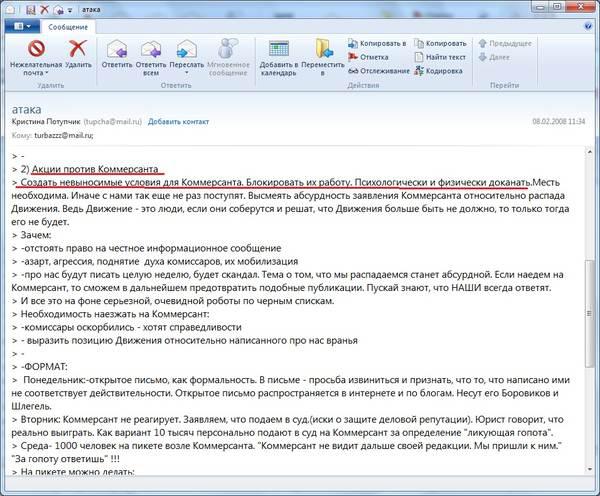The image size is (600, 496).
Task: Open the blue application menu button
Action: click(x=22, y=26)
